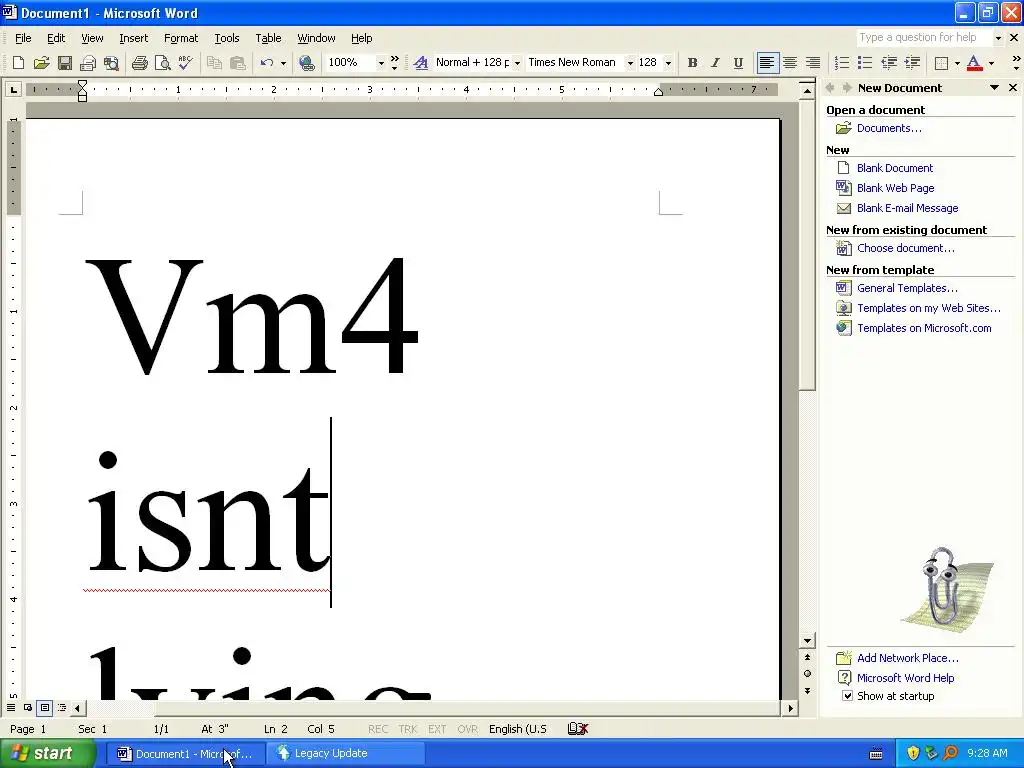
Task: Uncheck Show at startup checkbox
Action: coord(847,696)
